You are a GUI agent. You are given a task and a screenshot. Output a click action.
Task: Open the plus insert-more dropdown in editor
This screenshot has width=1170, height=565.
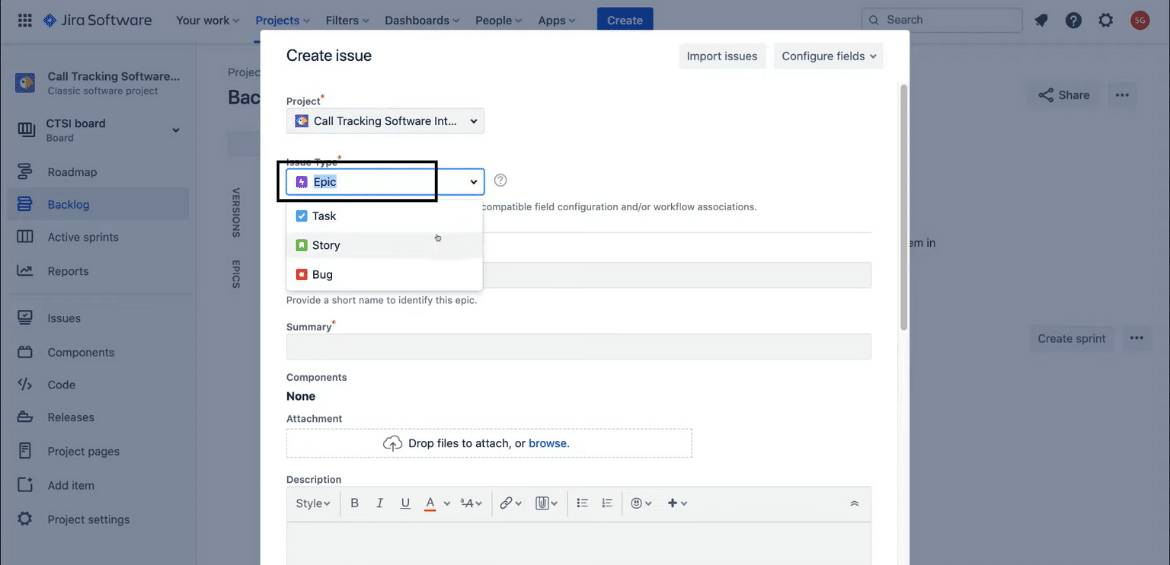(677, 503)
